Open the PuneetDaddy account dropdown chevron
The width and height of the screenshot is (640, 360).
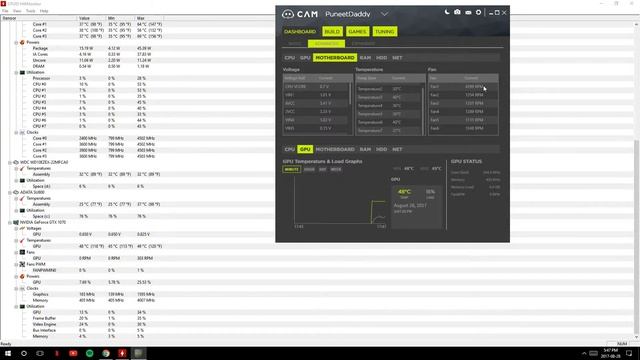click(384, 14)
